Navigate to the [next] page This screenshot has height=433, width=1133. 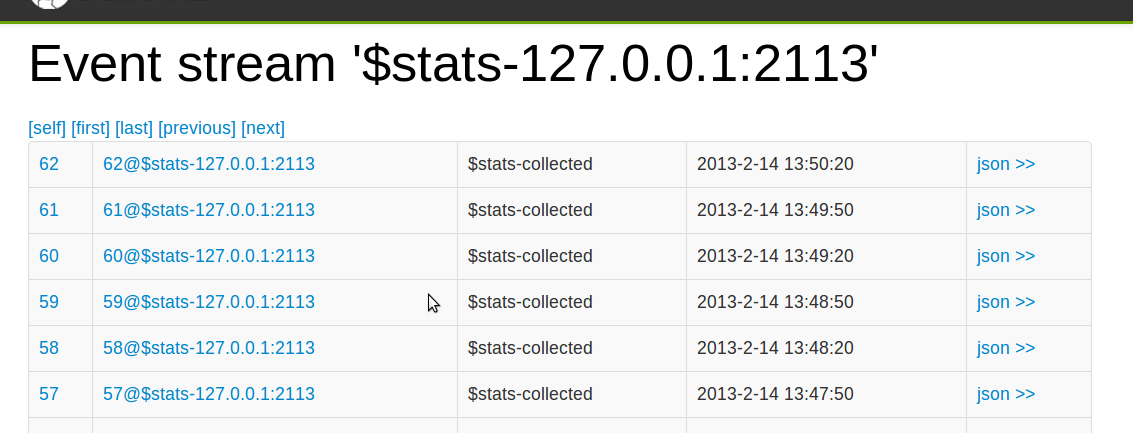(x=263, y=128)
